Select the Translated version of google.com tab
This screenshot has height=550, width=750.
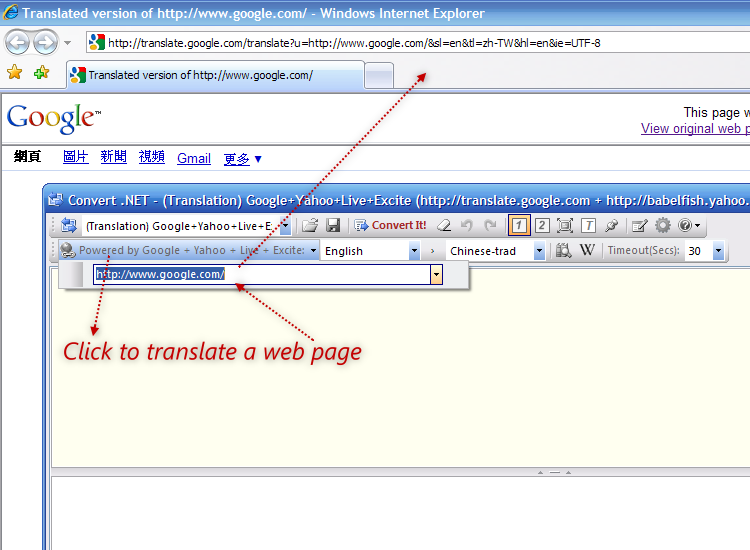point(215,75)
